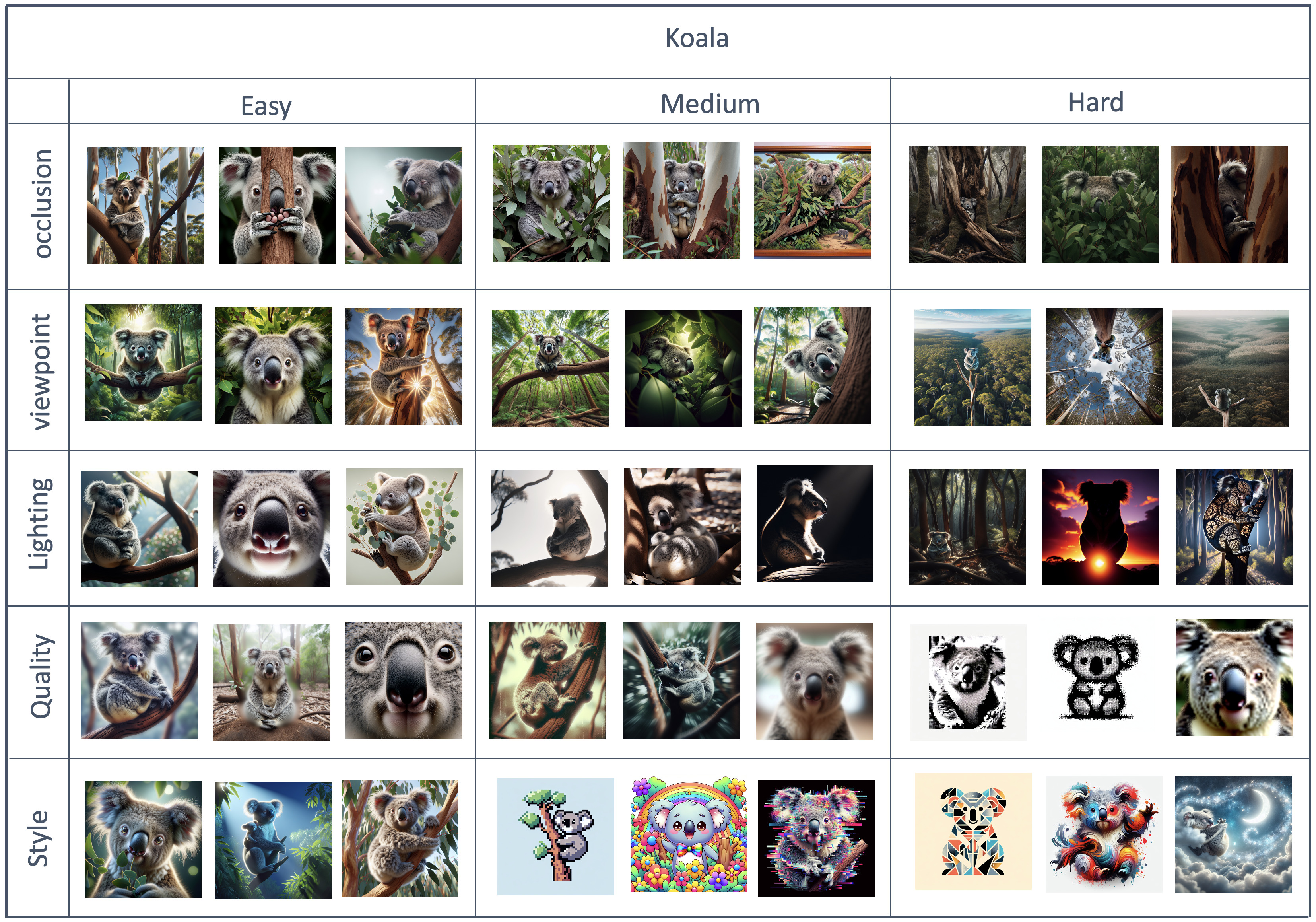Select the Hard column header

1095,102
